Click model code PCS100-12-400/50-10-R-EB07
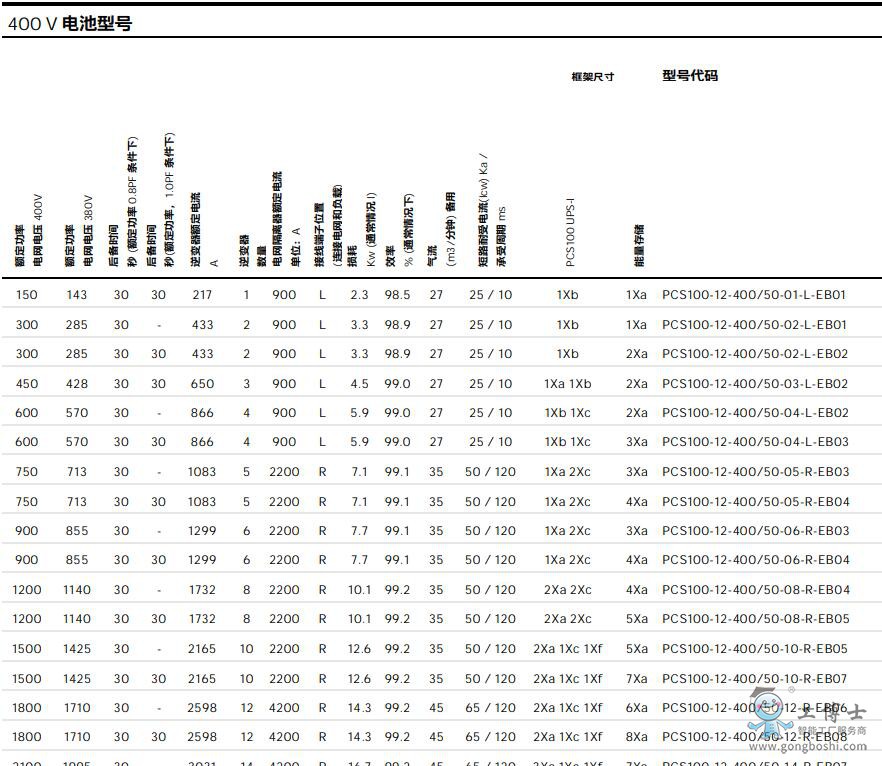Image resolution: width=882 pixels, height=766 pixels. tap(754, 678)
